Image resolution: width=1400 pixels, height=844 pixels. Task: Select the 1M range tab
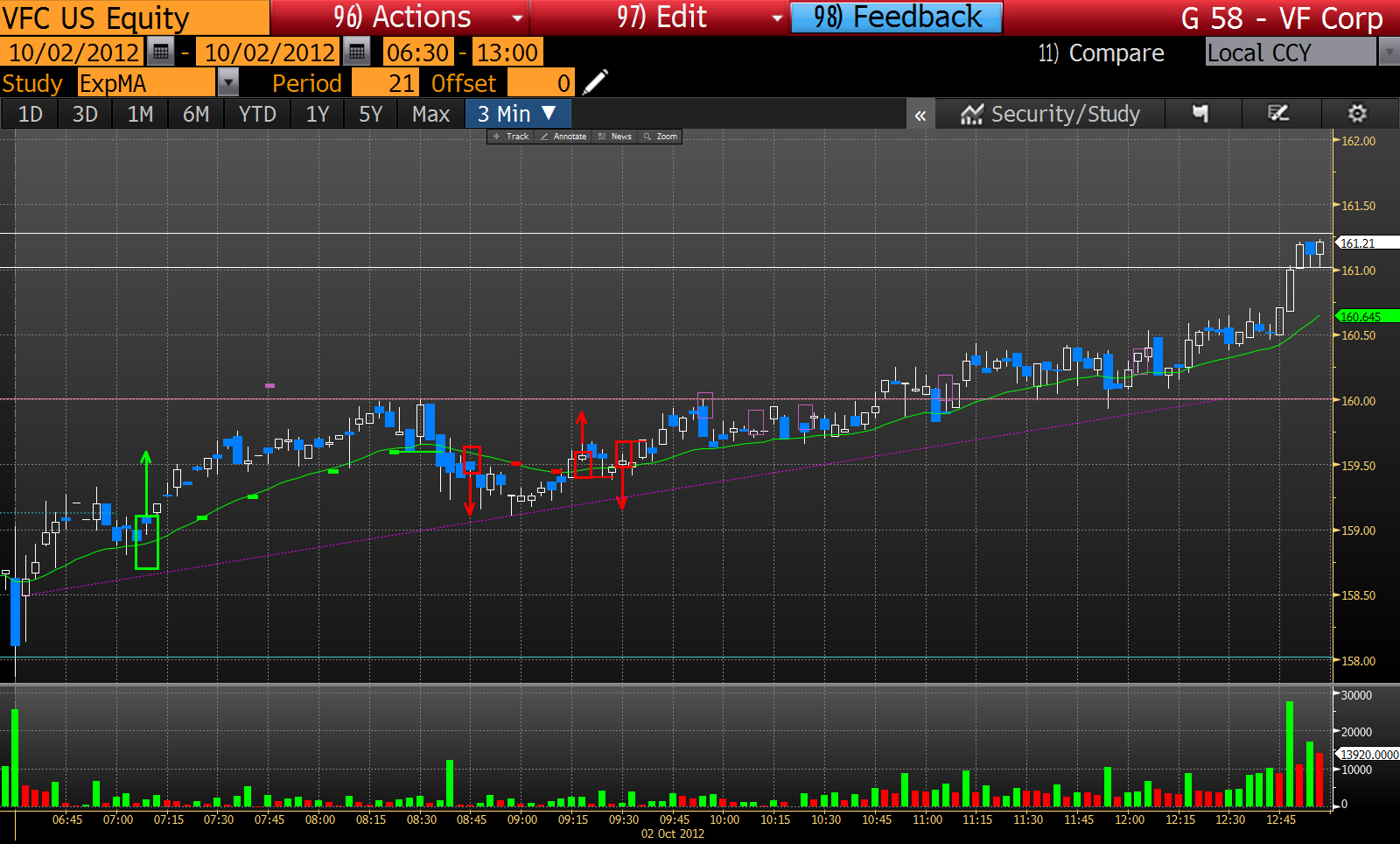(140, 114)
